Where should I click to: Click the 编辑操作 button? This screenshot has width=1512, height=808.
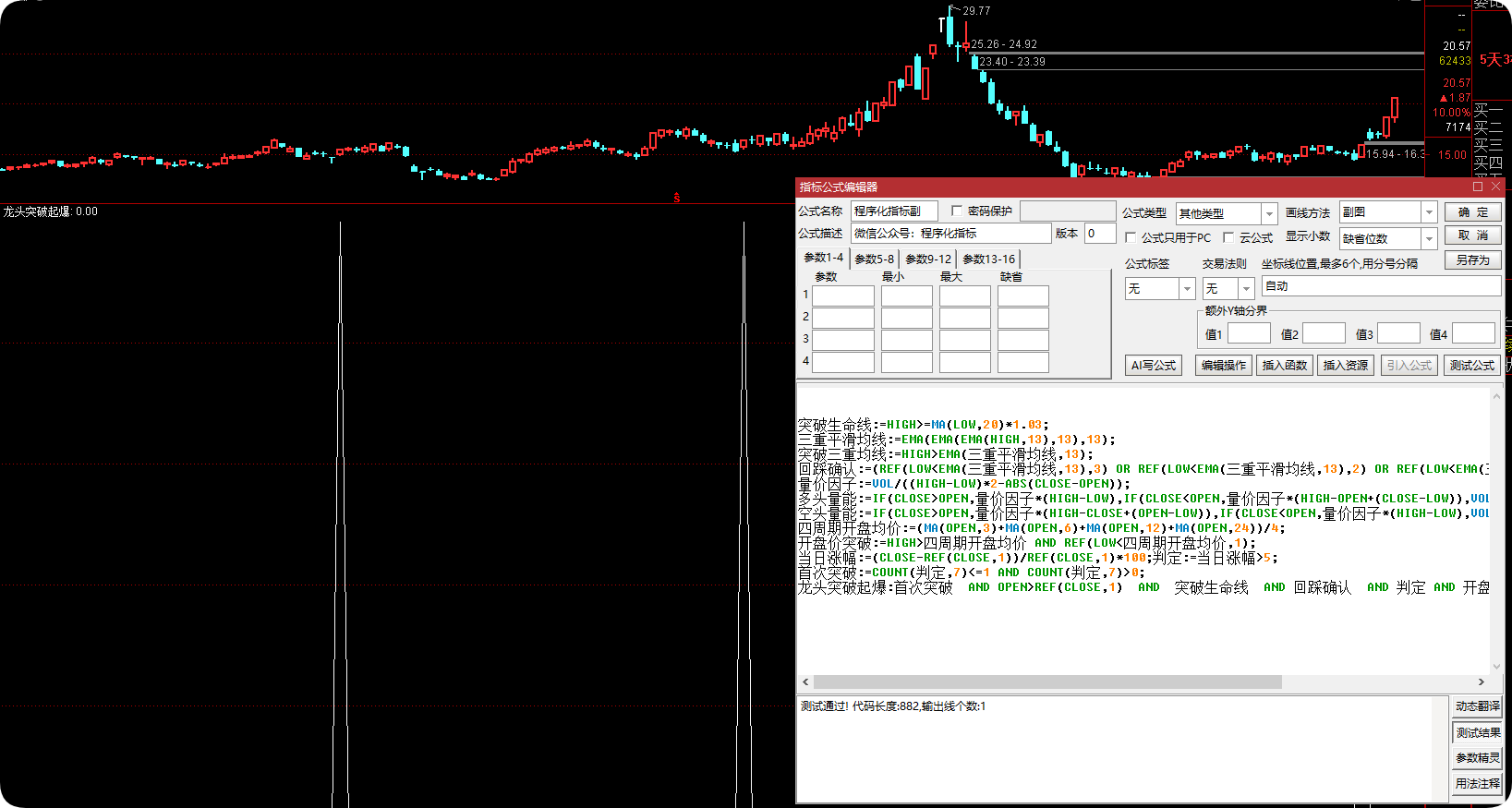tap(1224, 366)
